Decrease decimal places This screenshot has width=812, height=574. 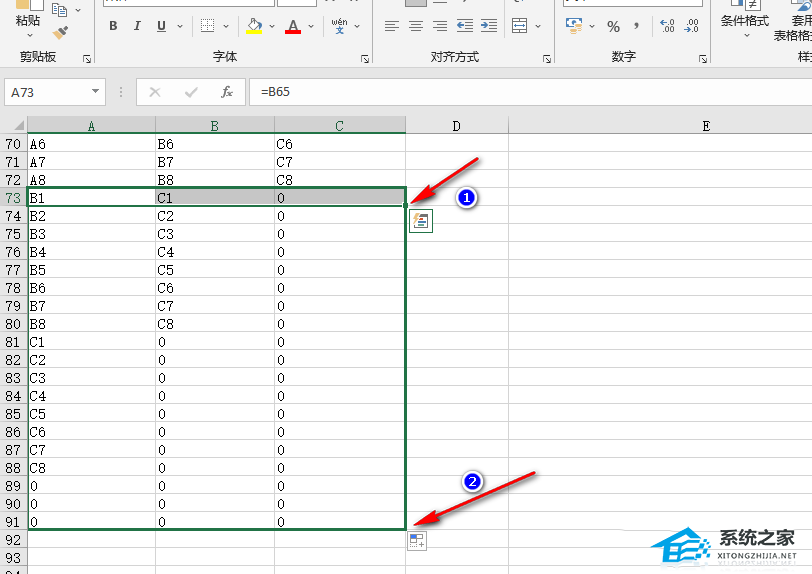click(x=691, y=26)
